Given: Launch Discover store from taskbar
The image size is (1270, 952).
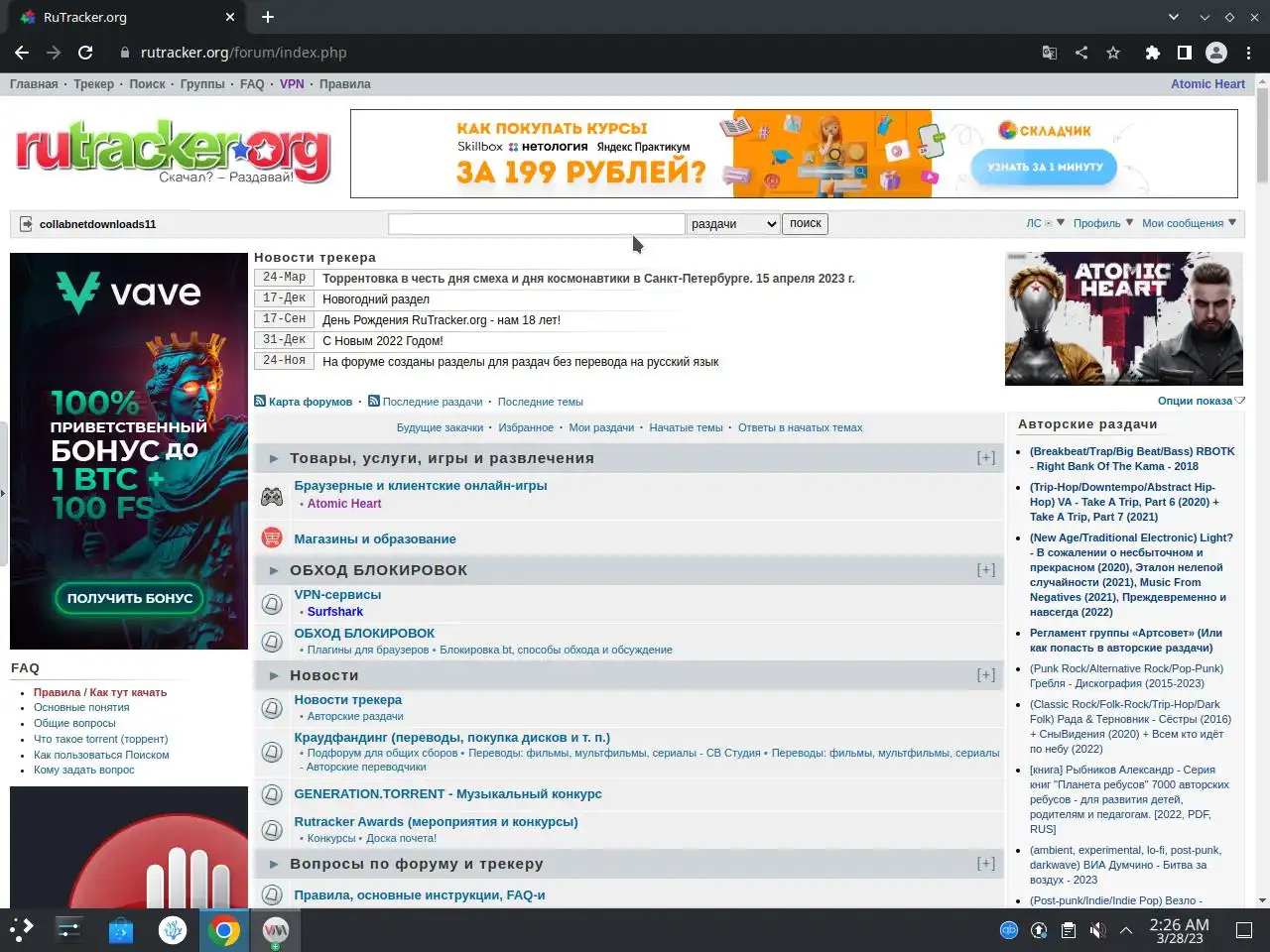Looking at the screenshot, I should [121, 930].
